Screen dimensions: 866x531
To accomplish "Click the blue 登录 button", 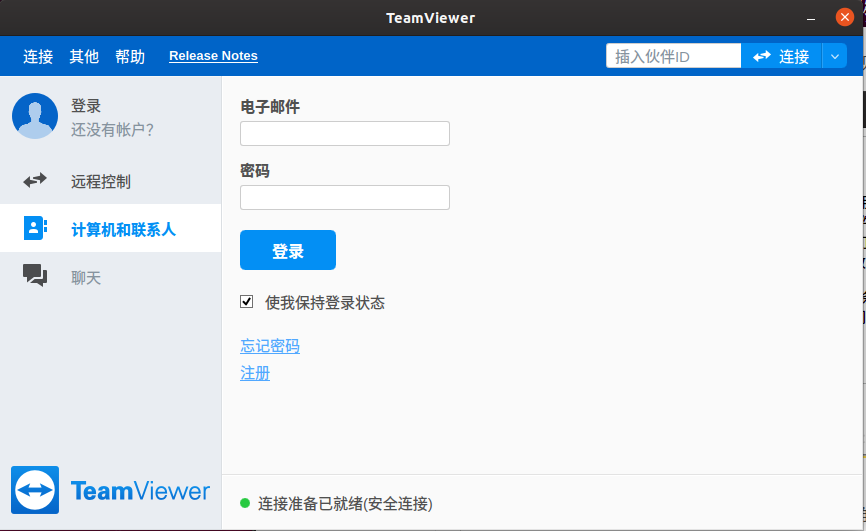I will point(288,250).
